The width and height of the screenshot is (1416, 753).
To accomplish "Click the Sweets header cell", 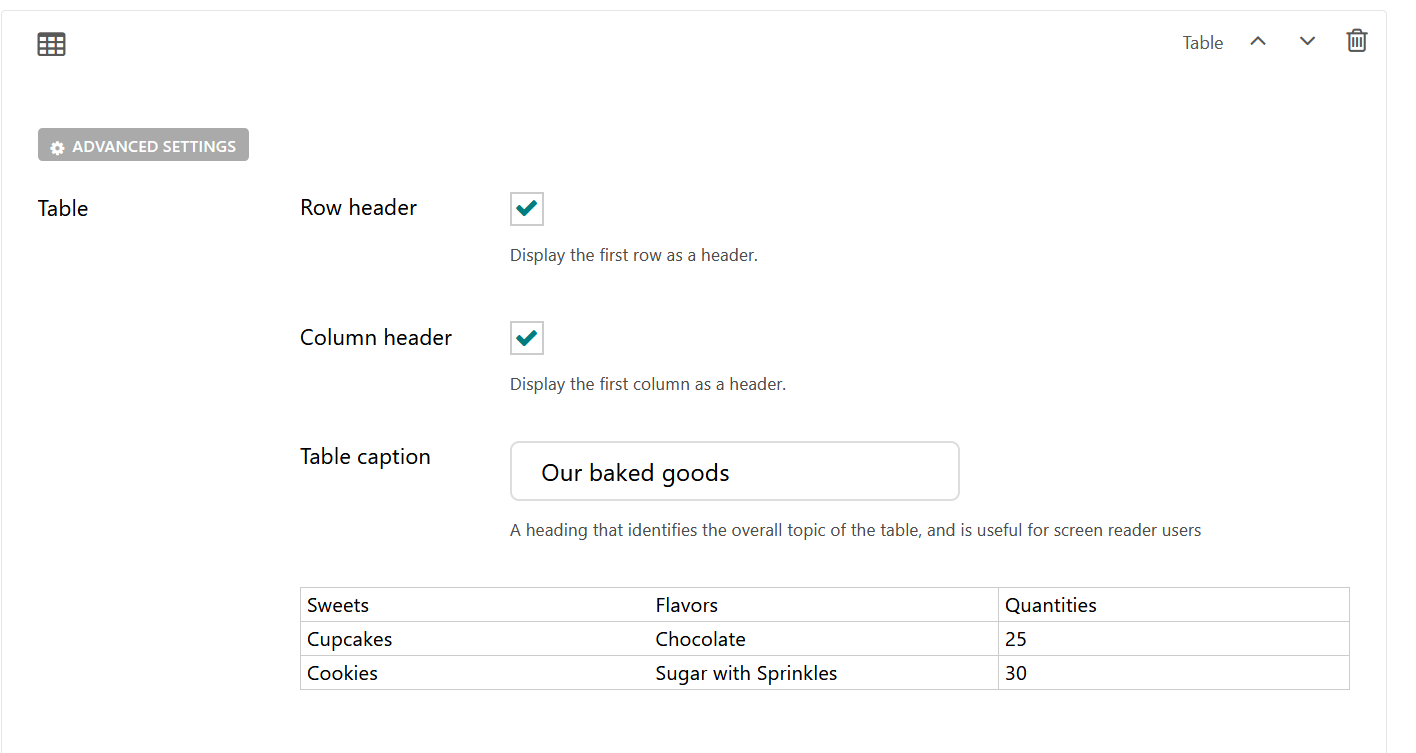I will pyautogui.click(x=475, y=605).
